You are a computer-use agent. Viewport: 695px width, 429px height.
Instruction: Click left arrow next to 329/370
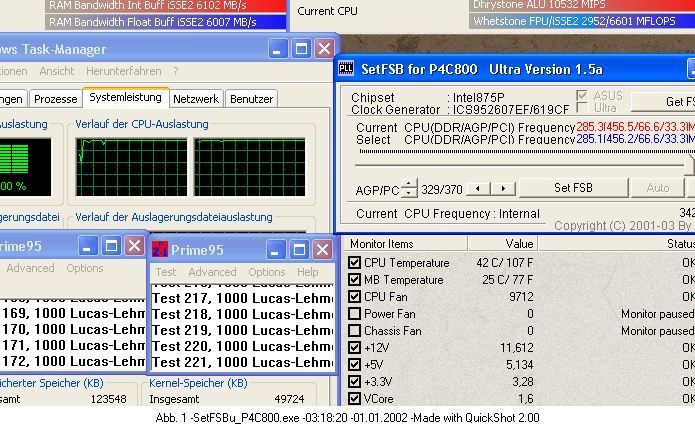[x=478, y=189]
